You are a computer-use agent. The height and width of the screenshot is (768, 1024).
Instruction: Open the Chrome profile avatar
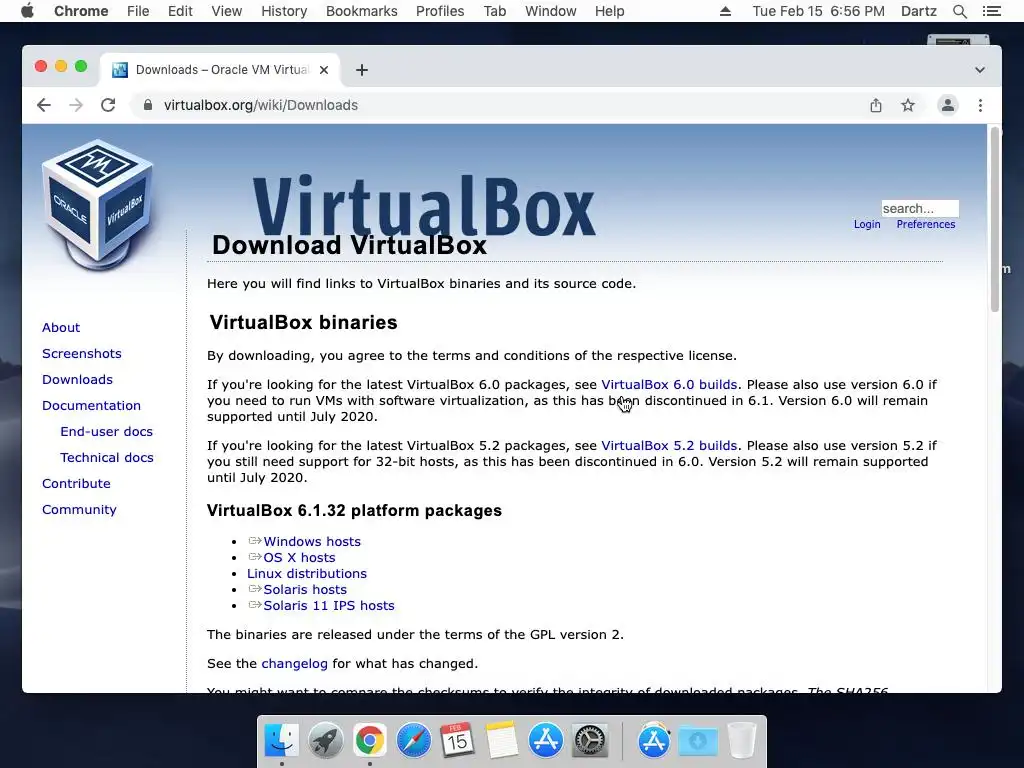pos(948,105)
